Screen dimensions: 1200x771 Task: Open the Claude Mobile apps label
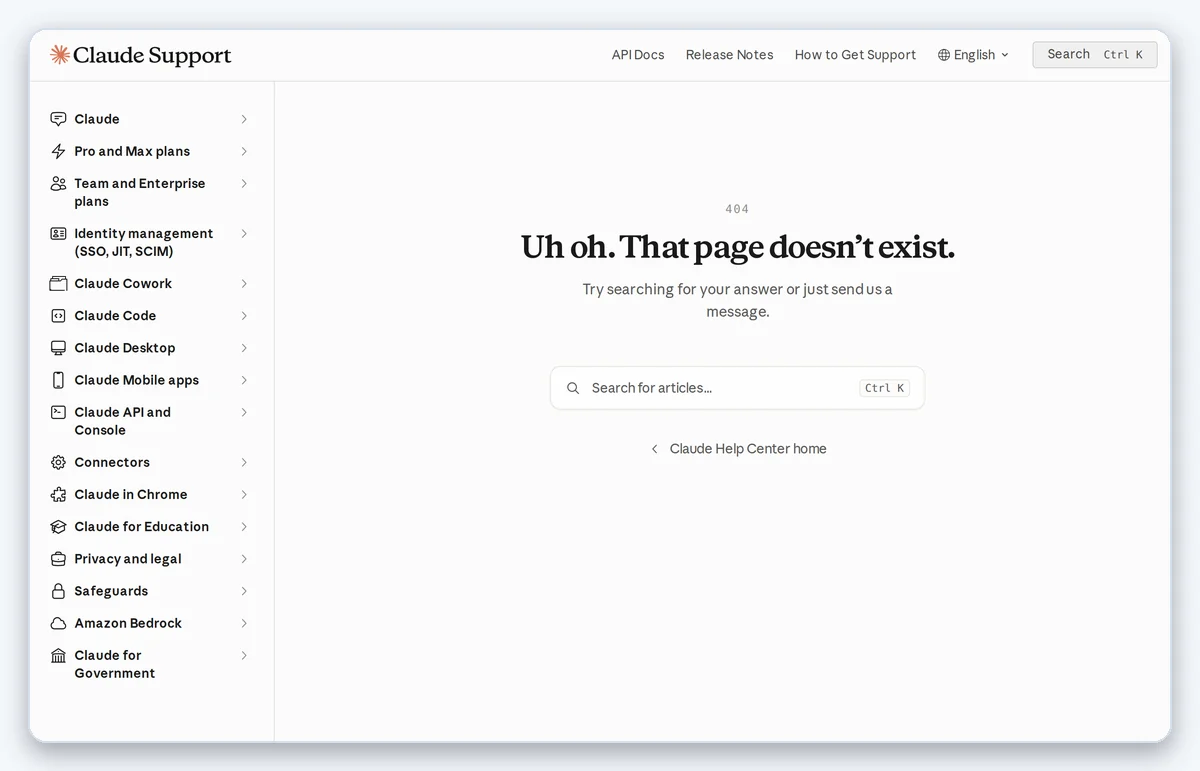(x=137, y=380)
